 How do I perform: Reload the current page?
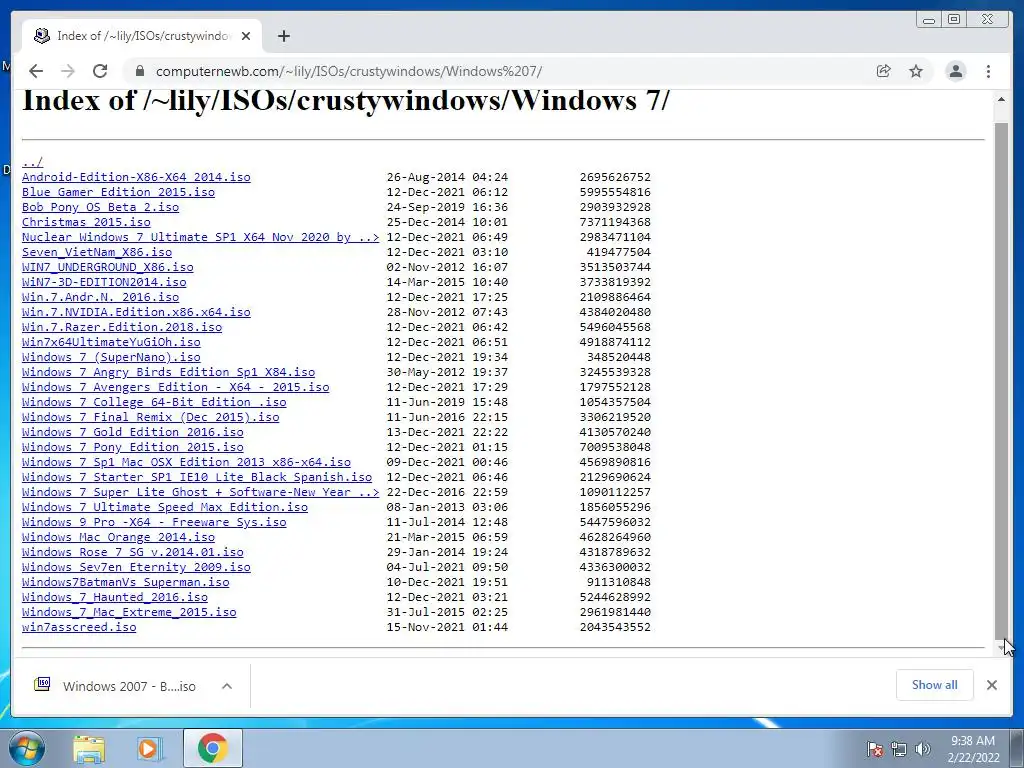[100, 71]
